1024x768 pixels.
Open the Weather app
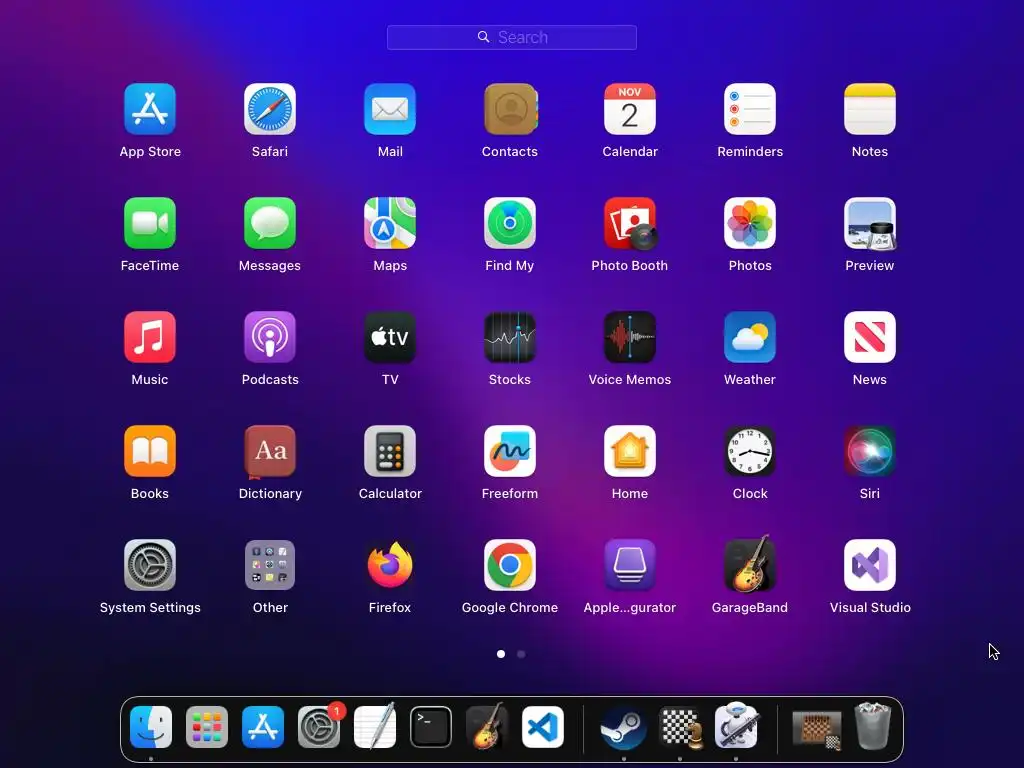point(750,337)
